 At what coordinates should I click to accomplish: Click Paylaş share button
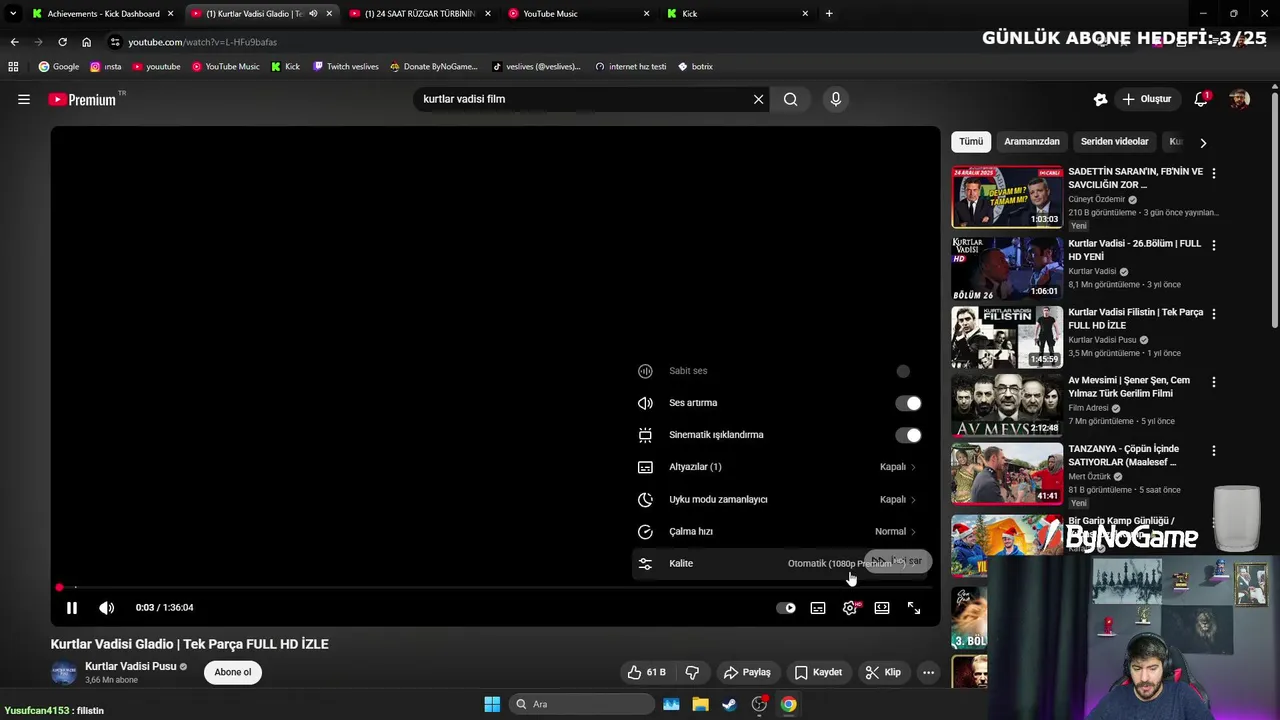coord(747,672)
